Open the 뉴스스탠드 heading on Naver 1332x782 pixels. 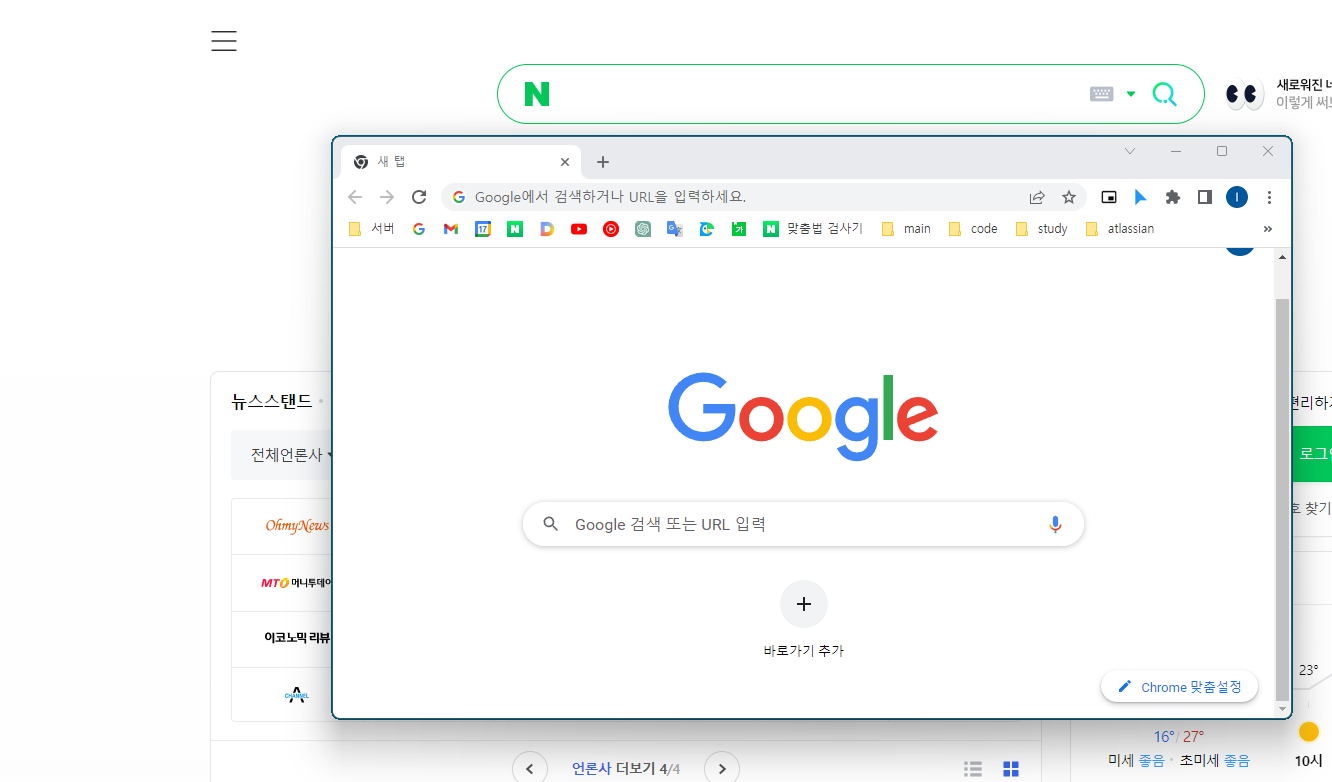pos(272,402)
